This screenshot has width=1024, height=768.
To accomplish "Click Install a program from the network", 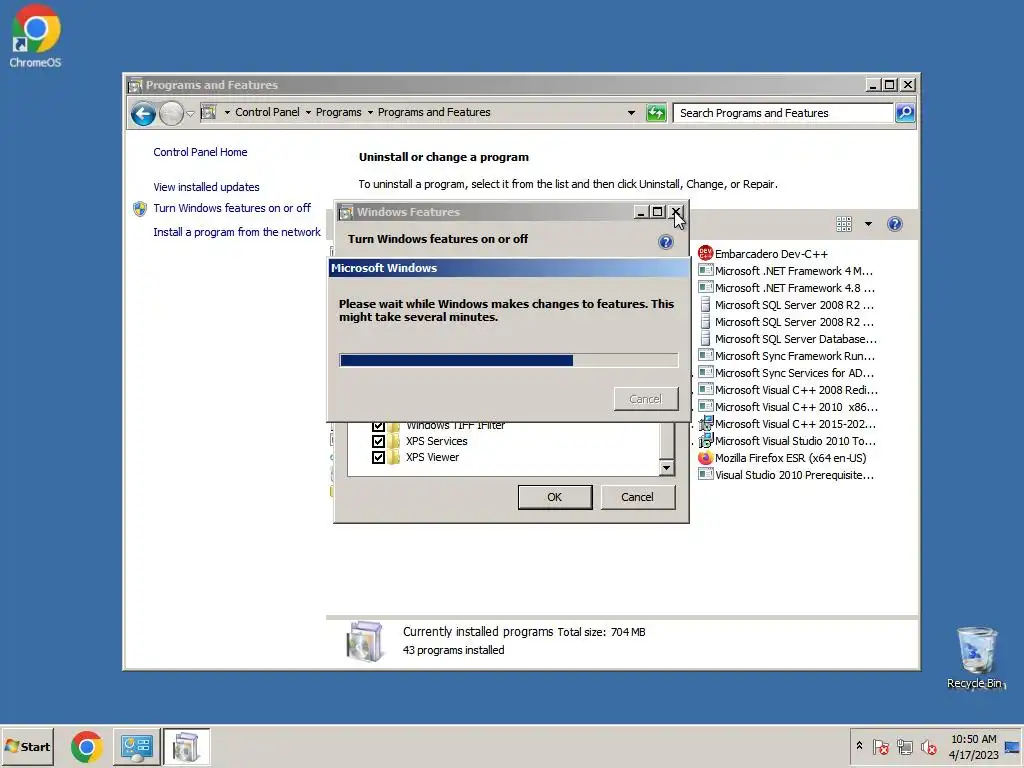I will (237, 232).
